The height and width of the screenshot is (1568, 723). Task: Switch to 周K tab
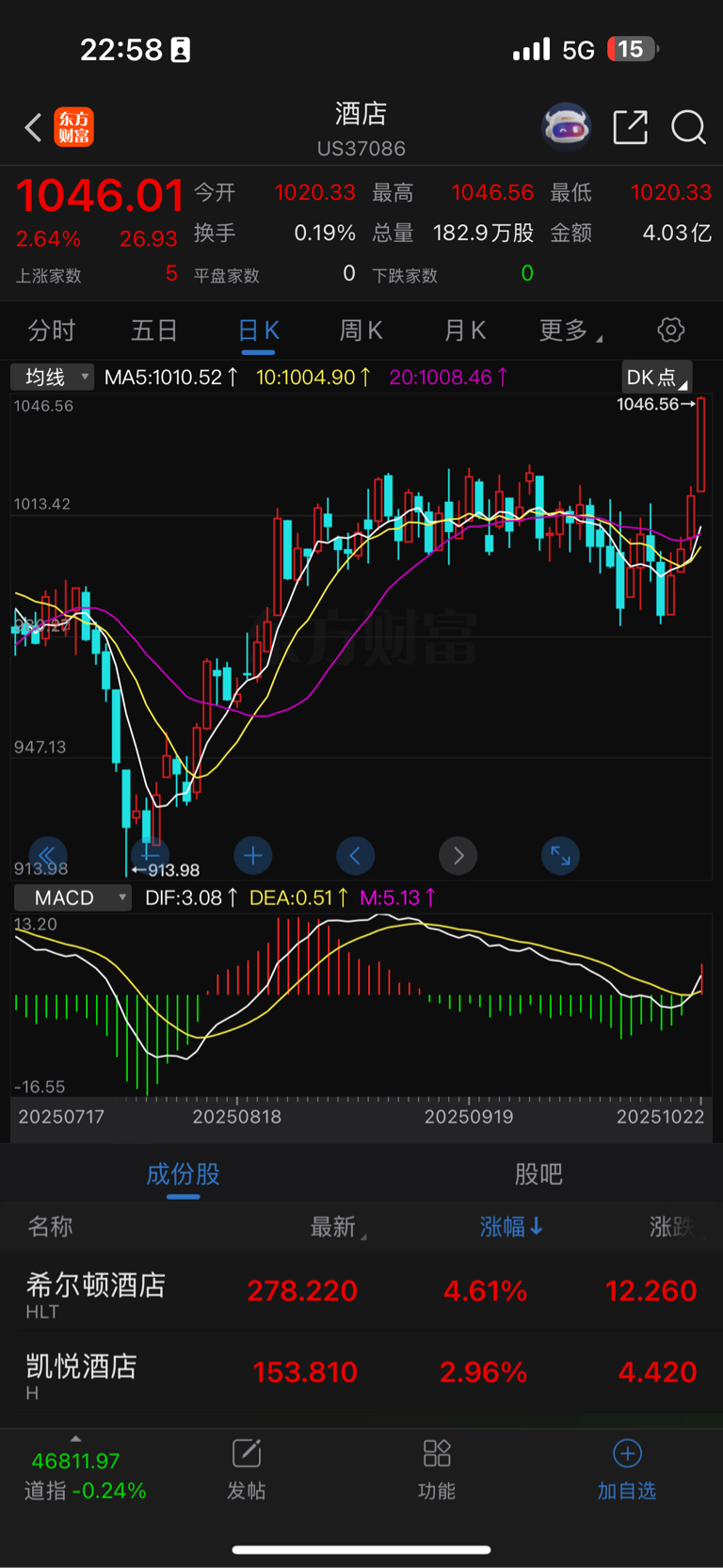(x=361, y=331)
